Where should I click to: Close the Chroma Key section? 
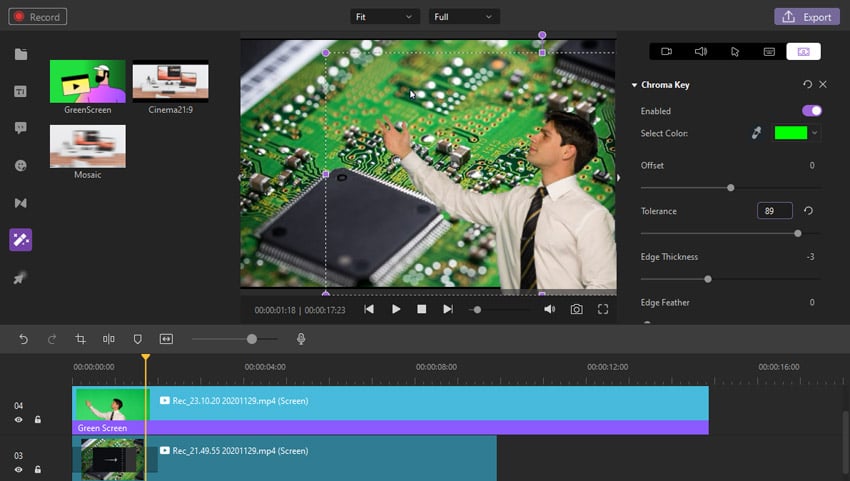[823, 84]
